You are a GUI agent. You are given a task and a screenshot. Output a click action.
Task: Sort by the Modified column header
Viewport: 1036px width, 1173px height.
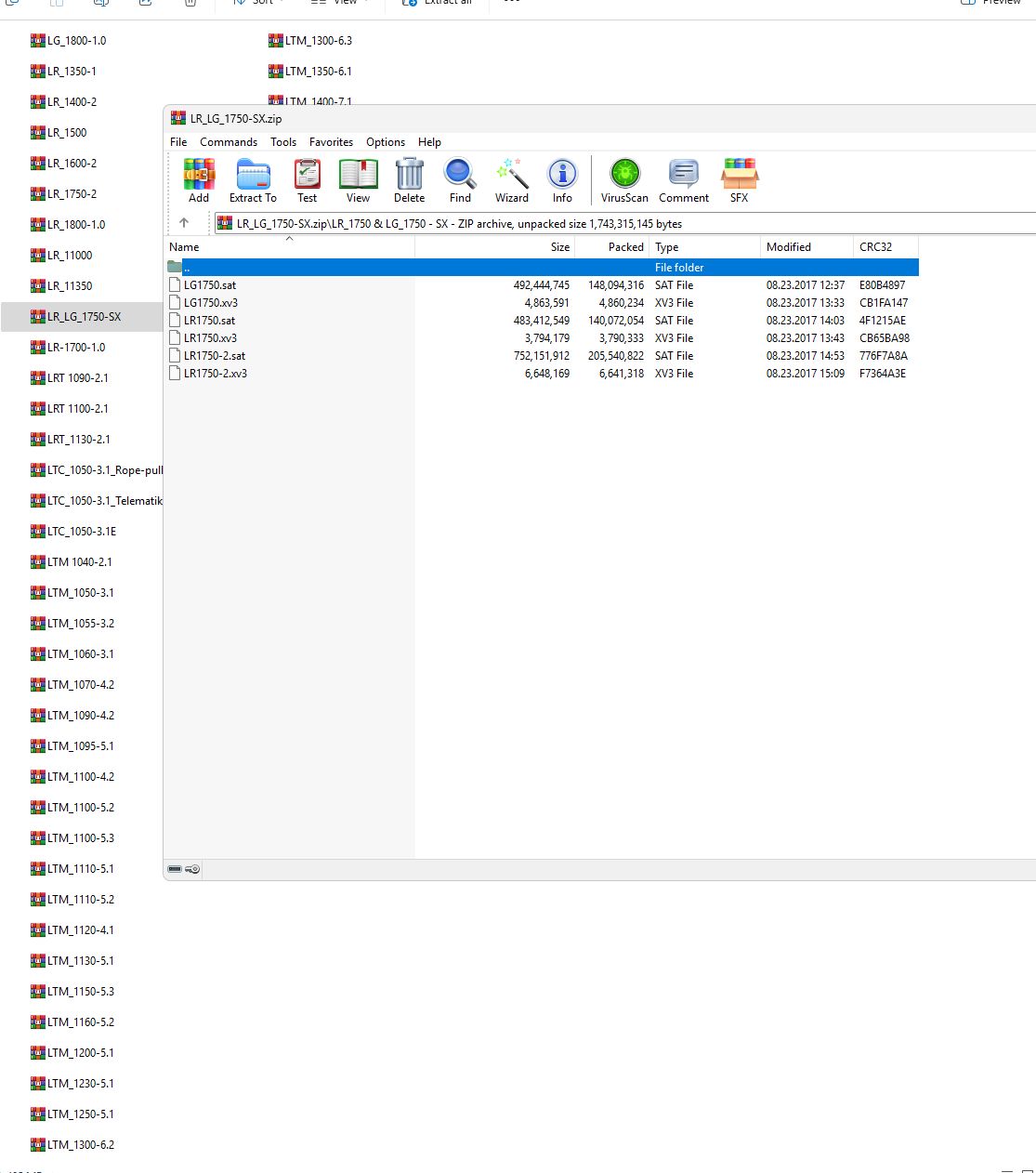807,247
